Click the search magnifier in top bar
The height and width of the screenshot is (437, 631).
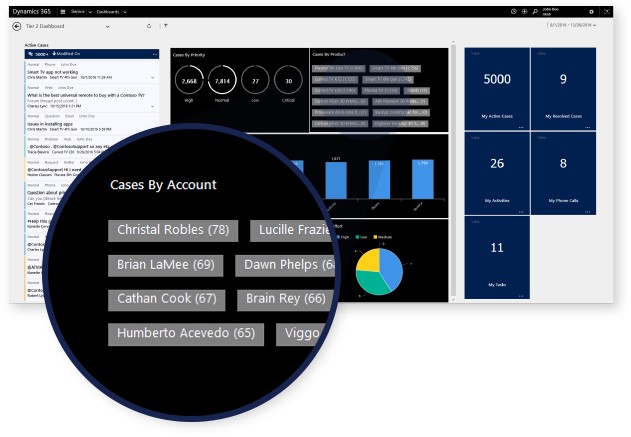coord(535,11)
